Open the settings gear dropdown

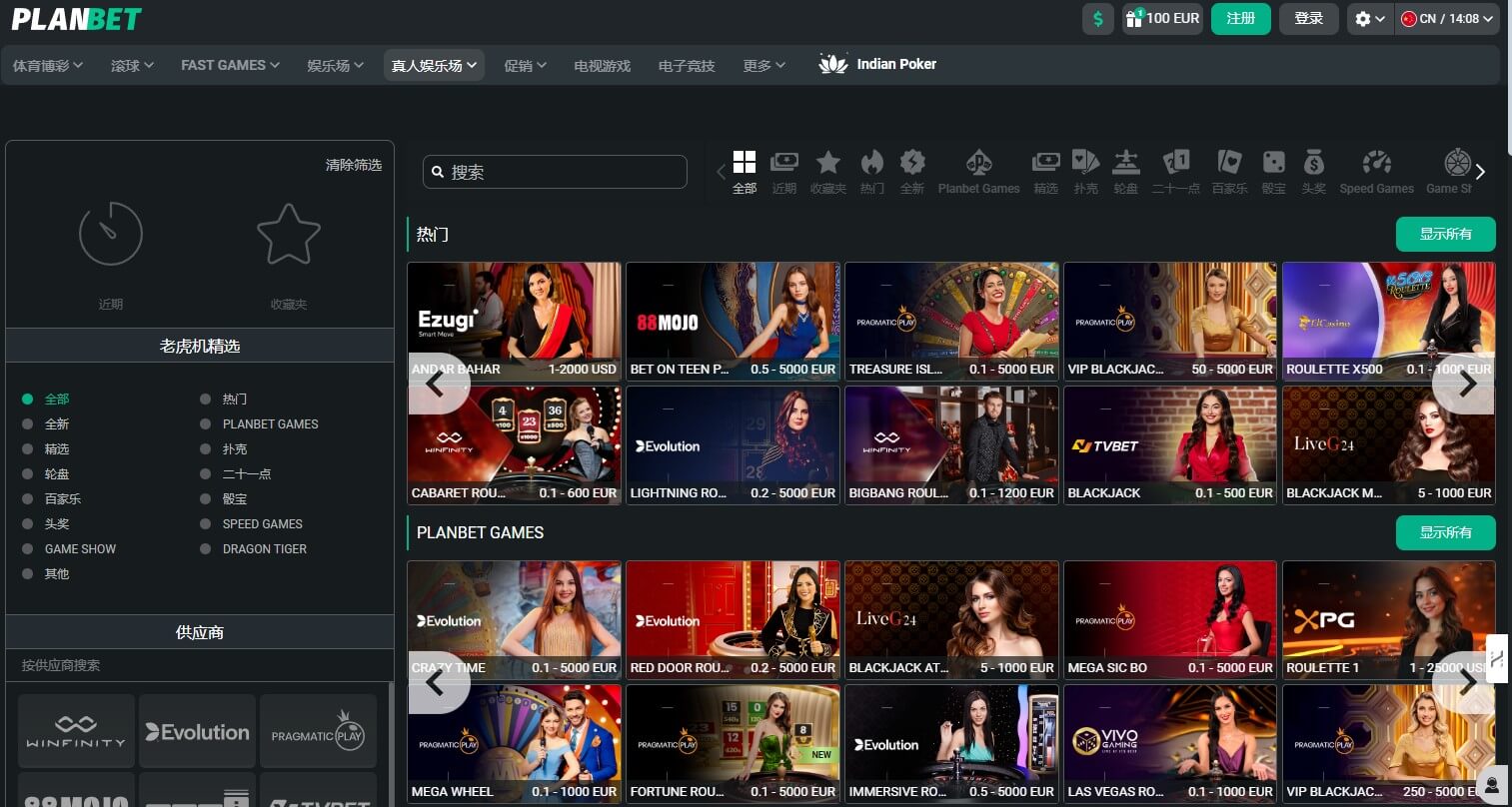point(1369,18)
